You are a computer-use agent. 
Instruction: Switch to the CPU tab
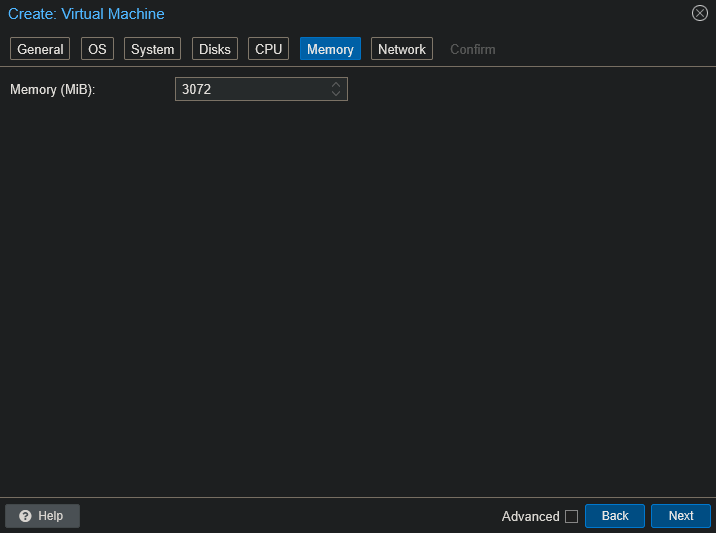268,49
